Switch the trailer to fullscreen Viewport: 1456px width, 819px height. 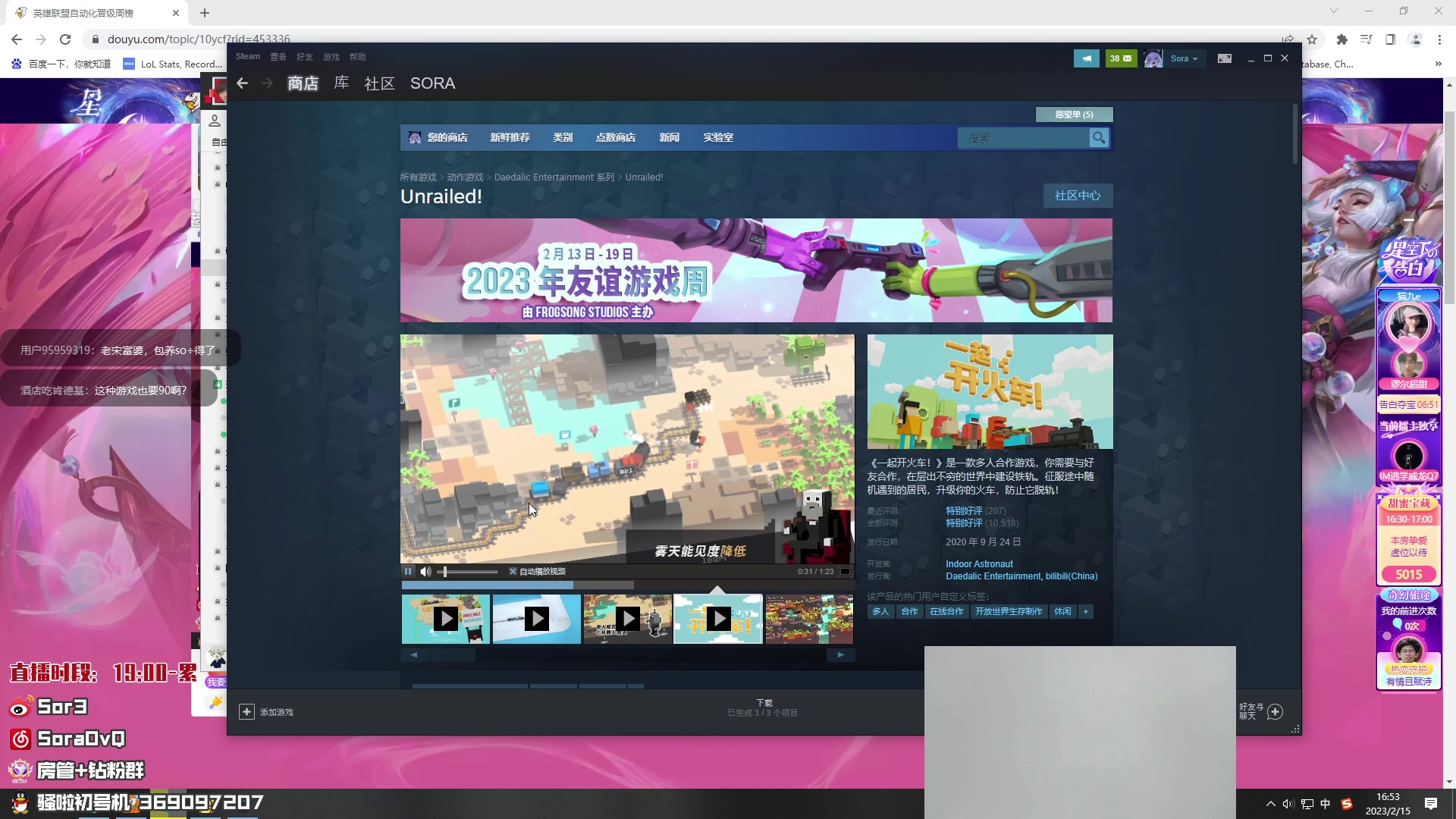coord(845,572)
